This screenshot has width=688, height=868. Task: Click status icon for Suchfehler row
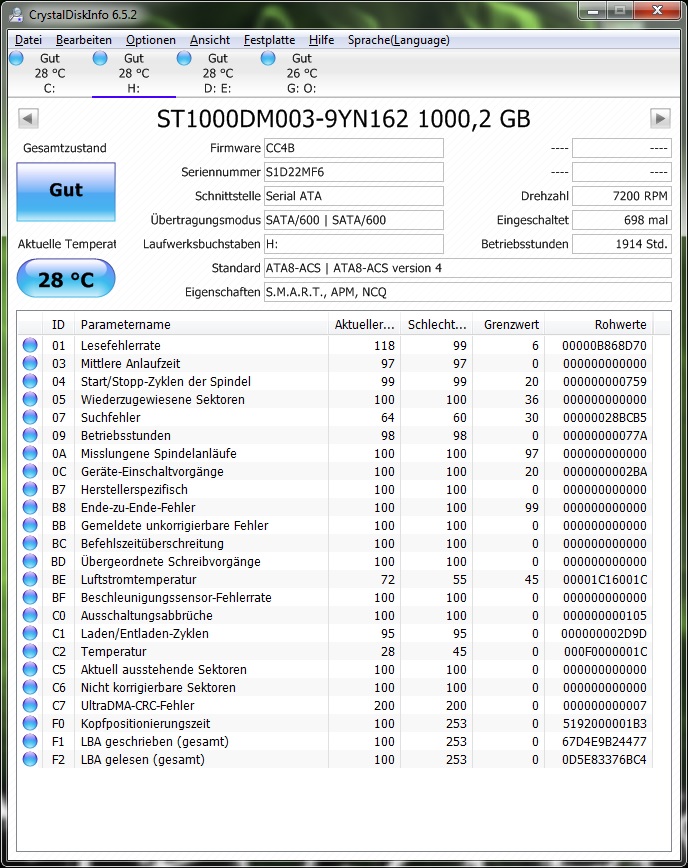(30, 417)
